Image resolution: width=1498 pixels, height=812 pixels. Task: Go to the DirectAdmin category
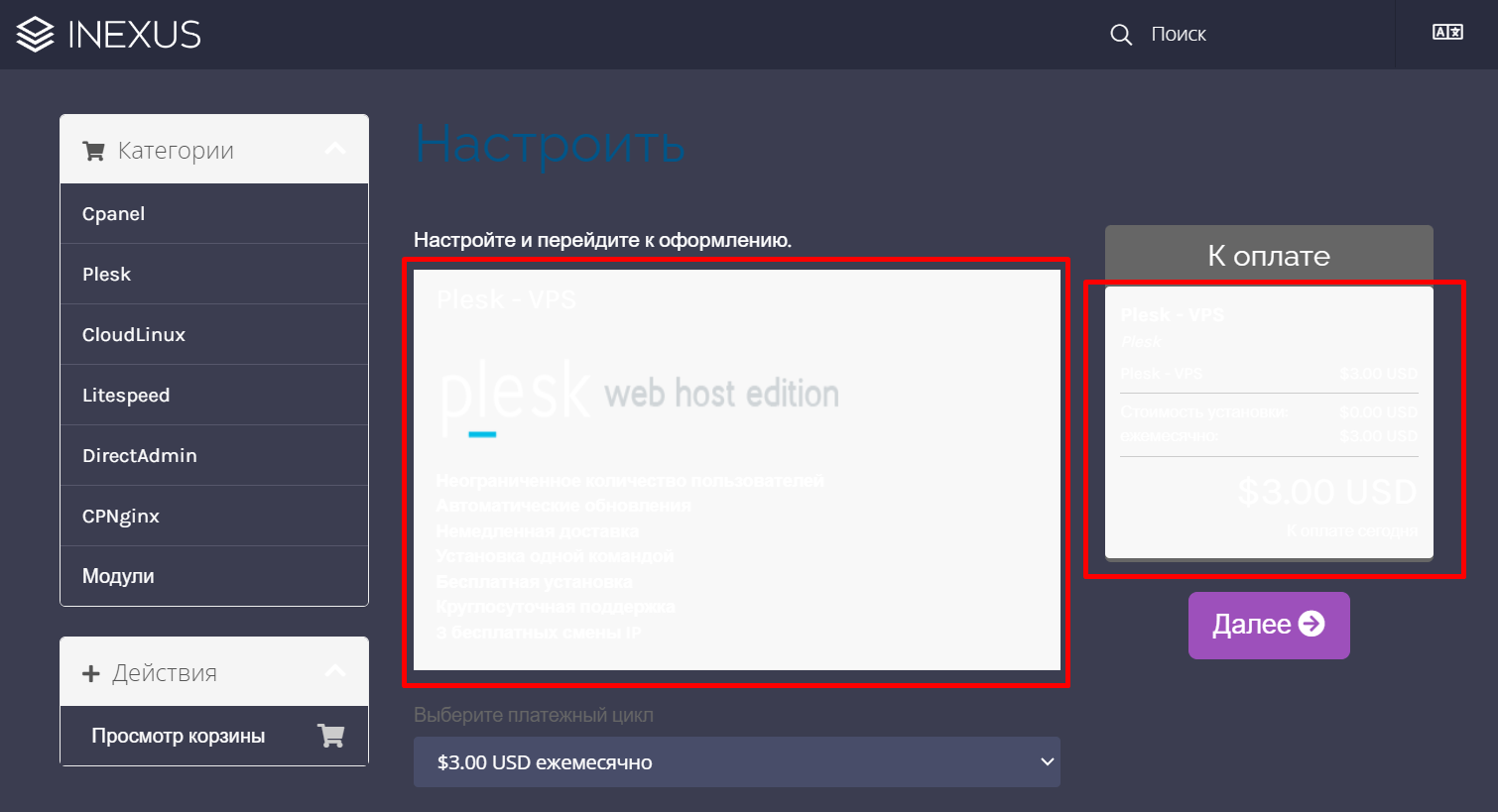point(140,456)
